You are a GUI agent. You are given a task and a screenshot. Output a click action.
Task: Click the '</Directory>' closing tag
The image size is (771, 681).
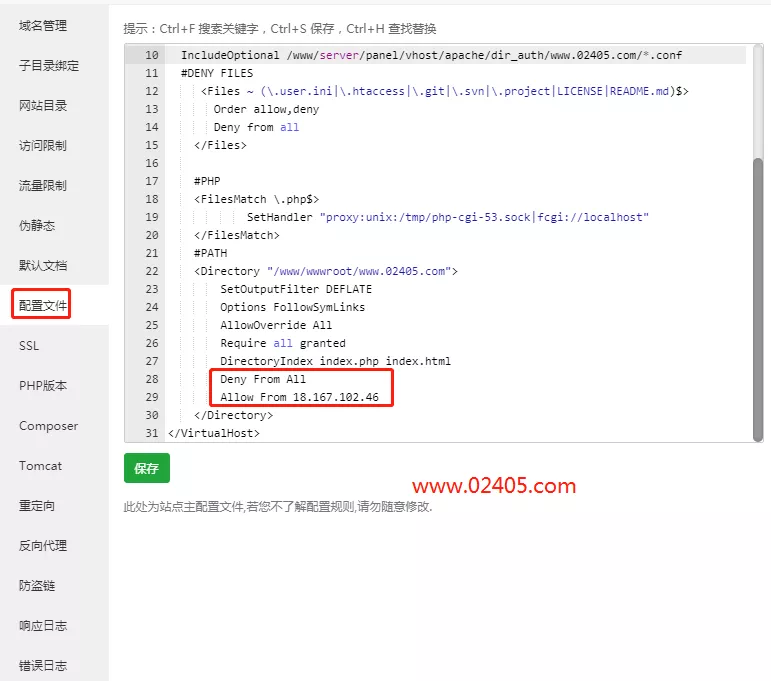point(234,415)
